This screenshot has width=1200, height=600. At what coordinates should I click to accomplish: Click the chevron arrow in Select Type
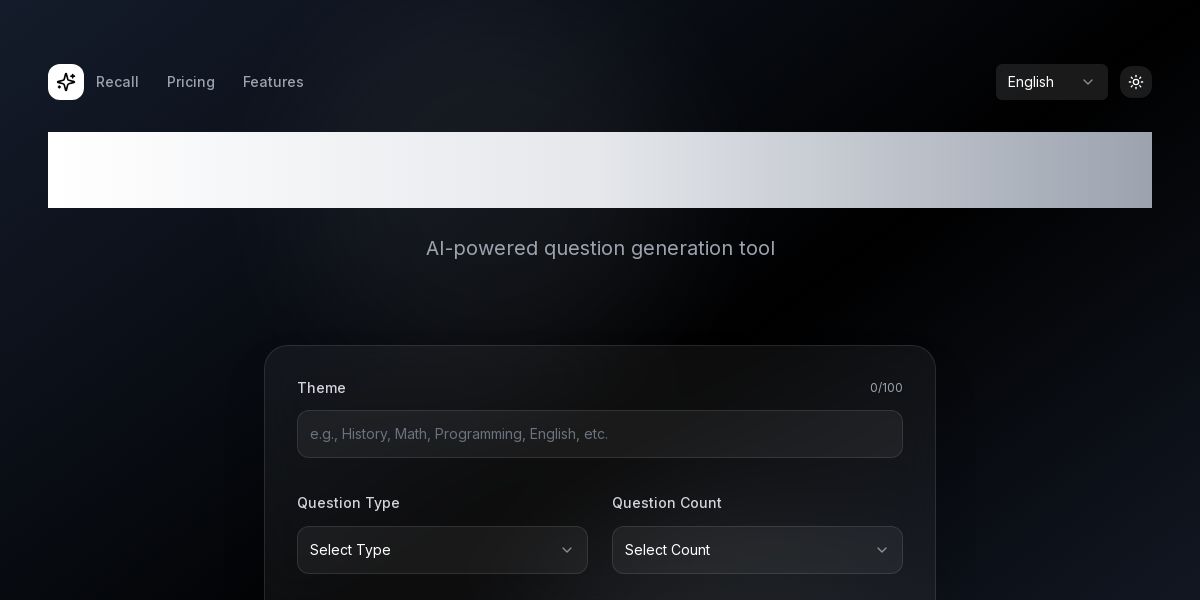pos(567,550)
